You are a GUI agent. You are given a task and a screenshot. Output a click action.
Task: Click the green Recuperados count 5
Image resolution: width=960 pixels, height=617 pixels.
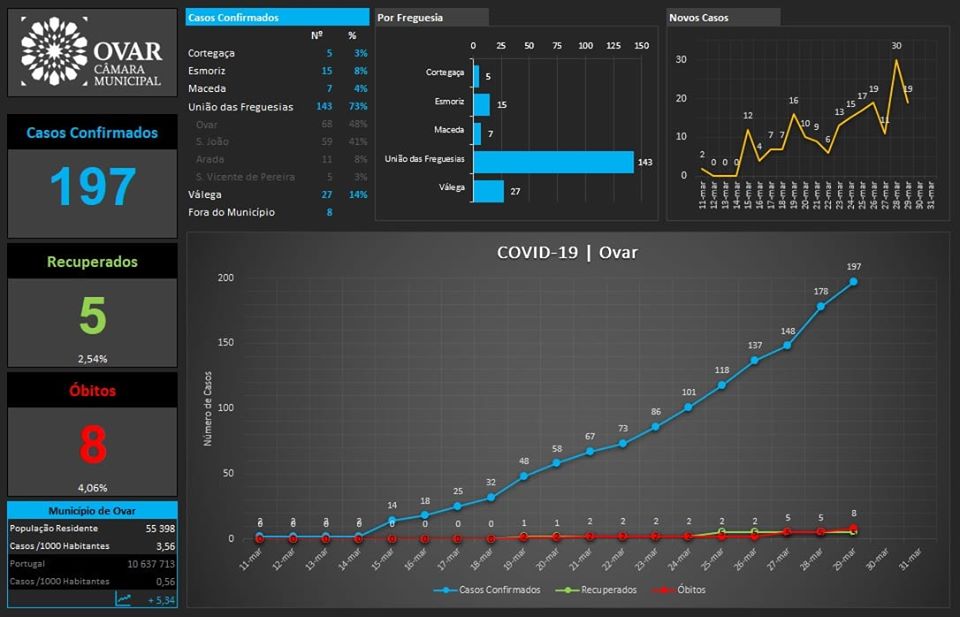92,316
